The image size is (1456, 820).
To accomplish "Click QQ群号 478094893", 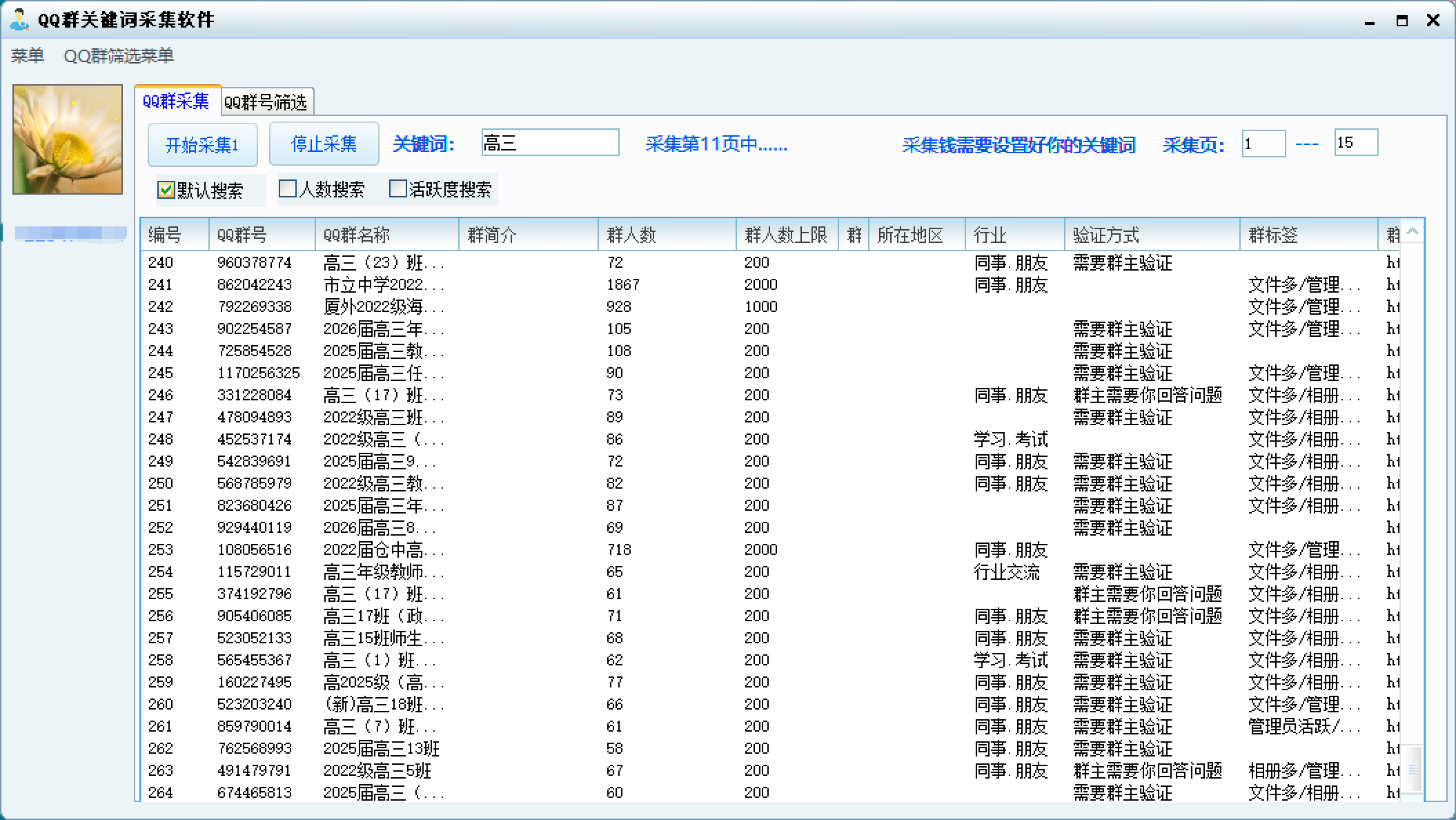I will (255, 417).
